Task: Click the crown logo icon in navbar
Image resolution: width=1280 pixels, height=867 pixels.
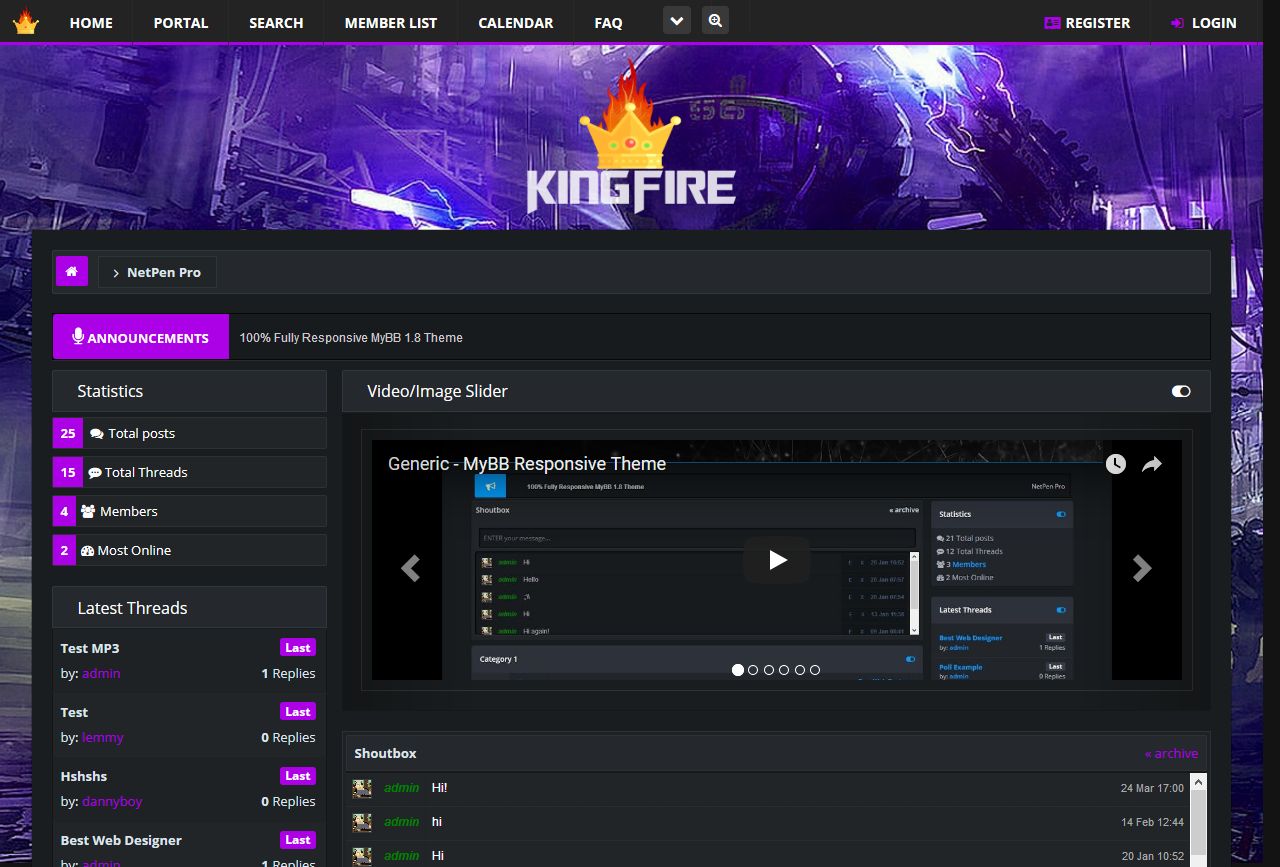Action: pos(26,22)
